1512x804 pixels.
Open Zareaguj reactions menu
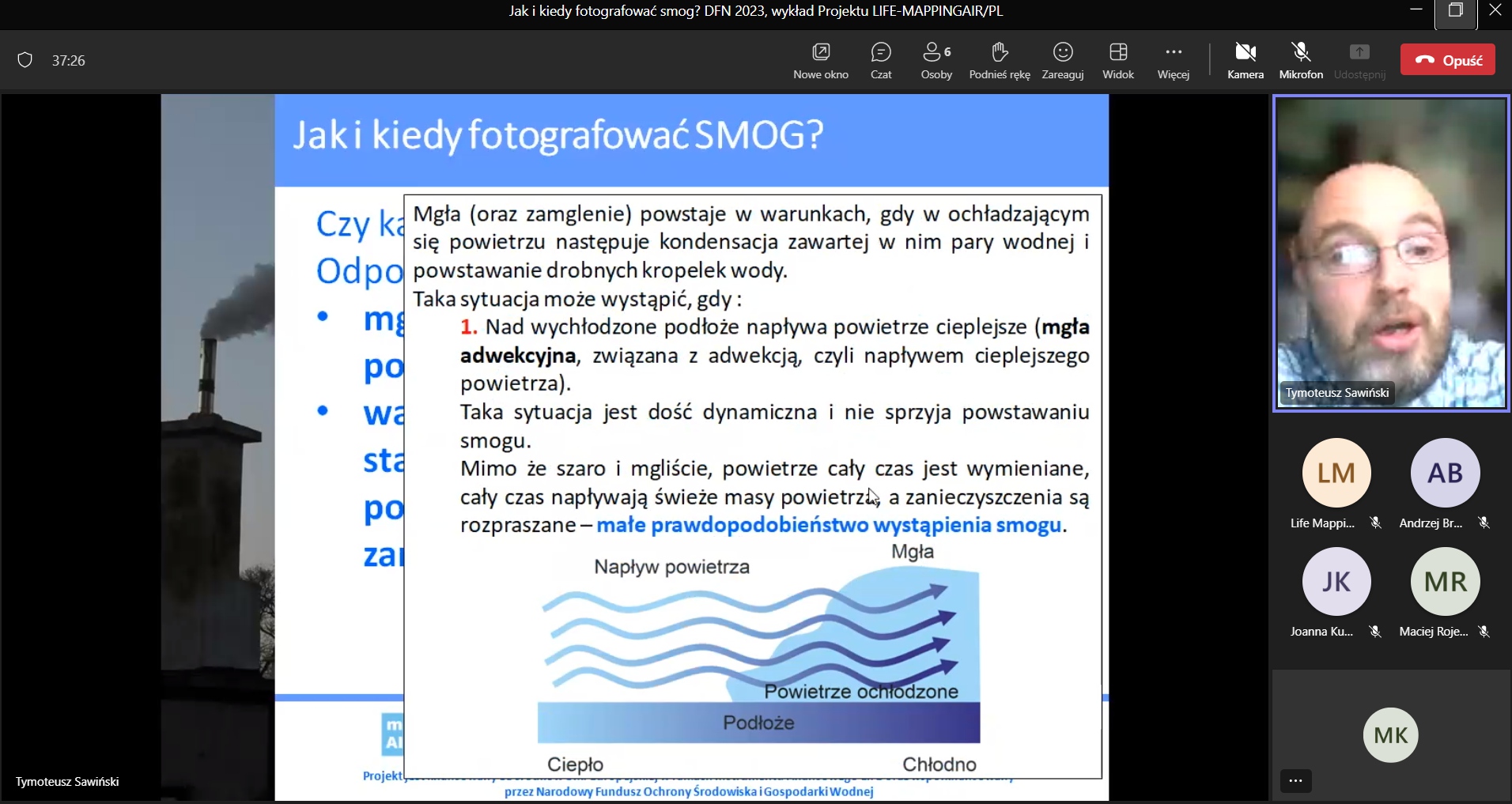tap(1063, 61)
